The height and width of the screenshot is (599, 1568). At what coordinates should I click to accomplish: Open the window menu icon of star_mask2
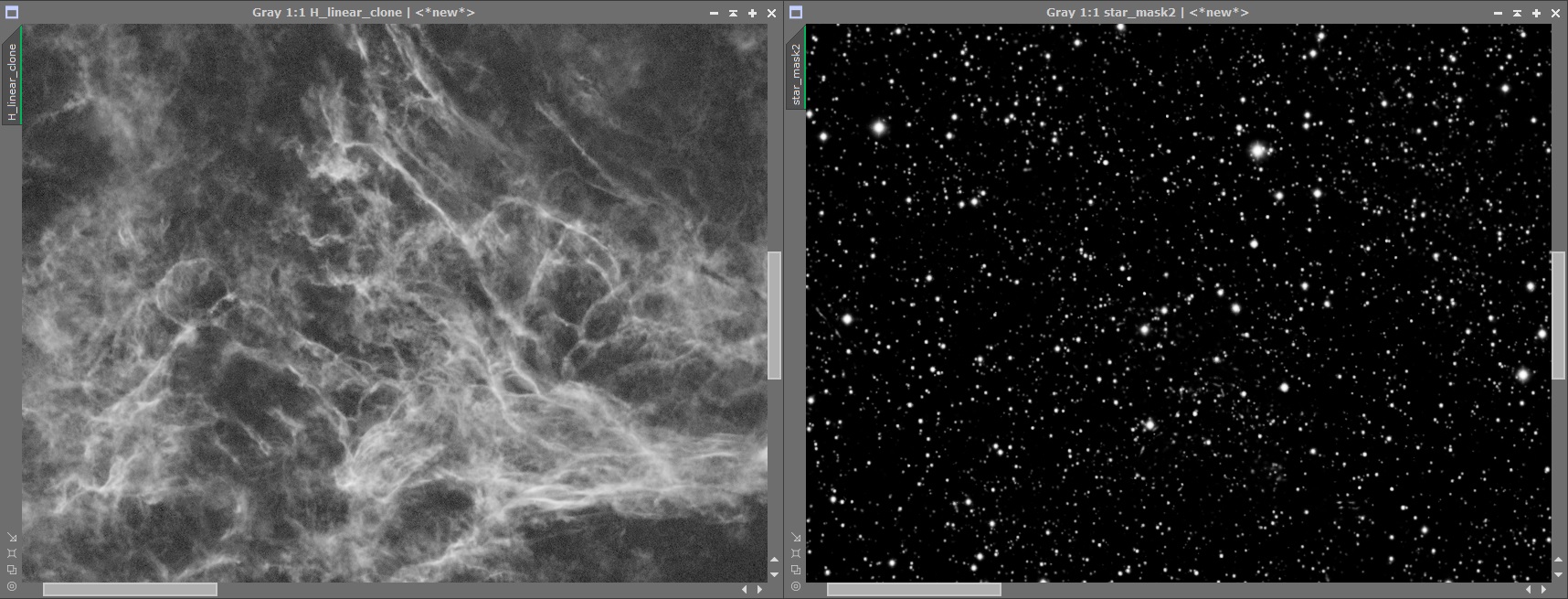796,13
